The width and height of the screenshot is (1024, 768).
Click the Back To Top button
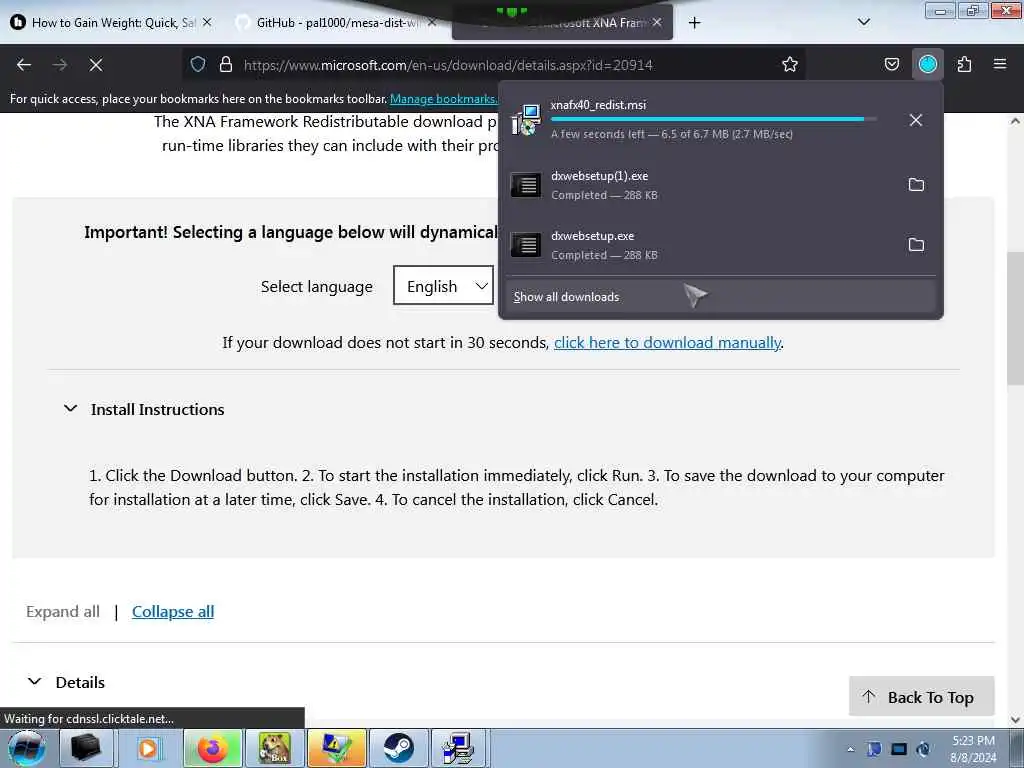[921, 696]
